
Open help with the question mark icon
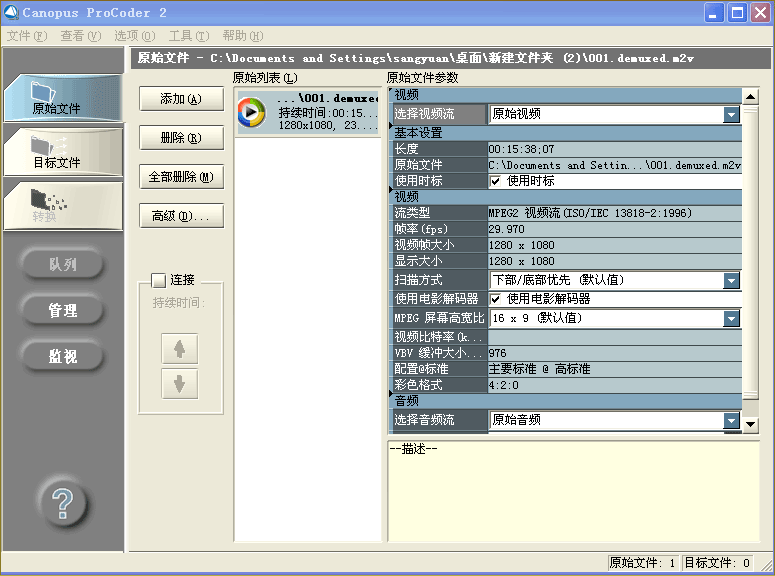[63, 504]
